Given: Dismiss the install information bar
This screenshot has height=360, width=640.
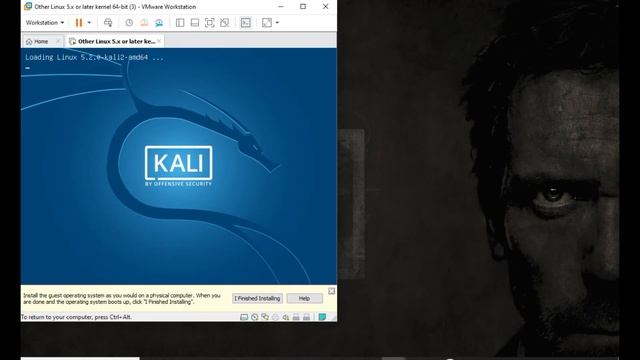Looking at the screenshot, I should coord(331,291).
